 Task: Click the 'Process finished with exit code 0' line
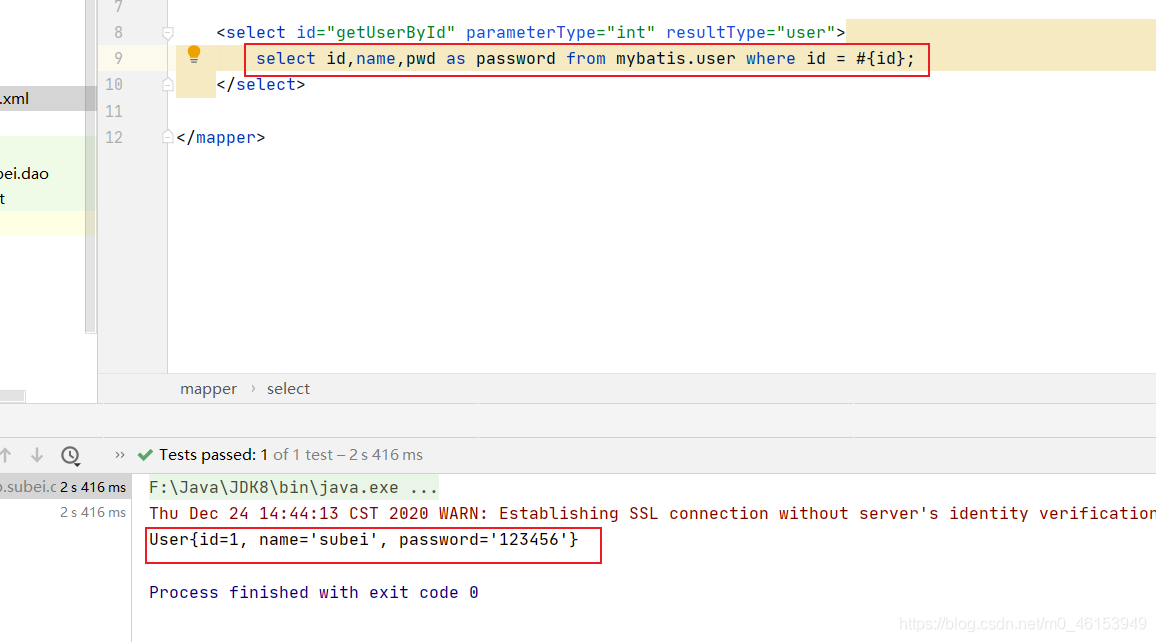point(313,593)
